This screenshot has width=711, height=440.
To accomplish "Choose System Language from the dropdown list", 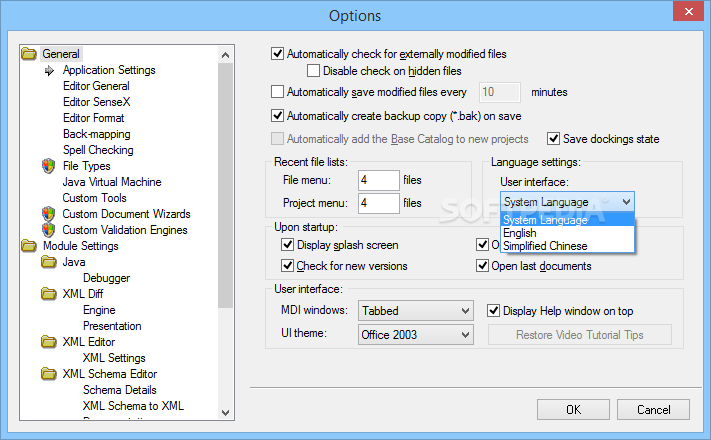I will coord(567,220).
